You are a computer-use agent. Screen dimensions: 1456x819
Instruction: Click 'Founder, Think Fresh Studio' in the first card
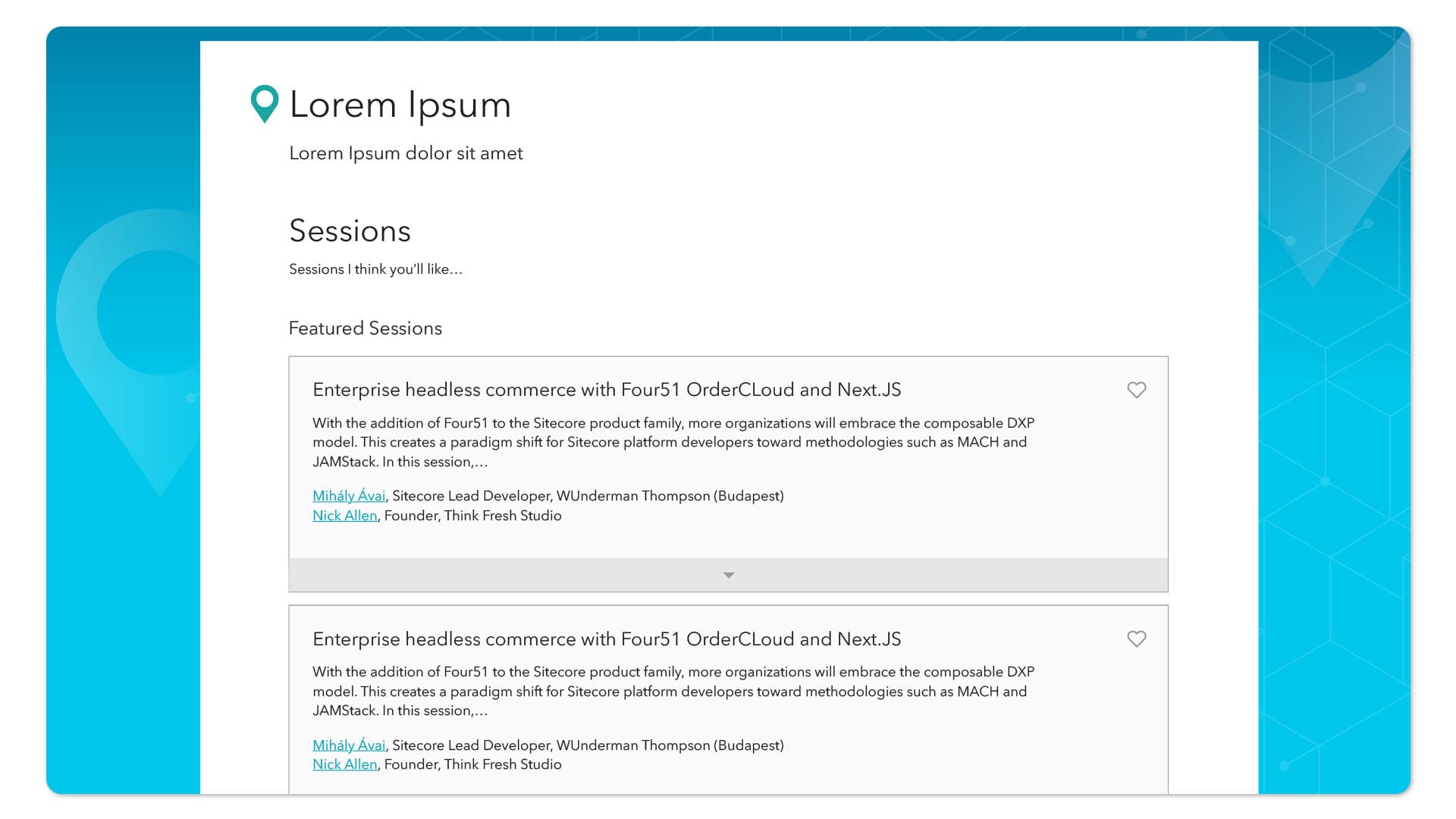coord(472,516)
